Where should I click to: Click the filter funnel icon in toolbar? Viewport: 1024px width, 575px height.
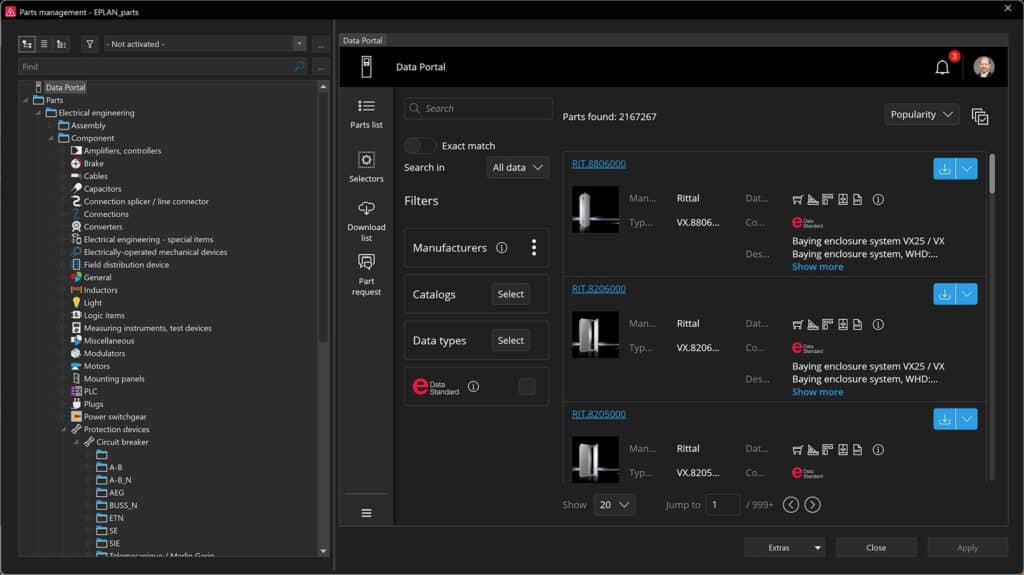pos(89,44)
